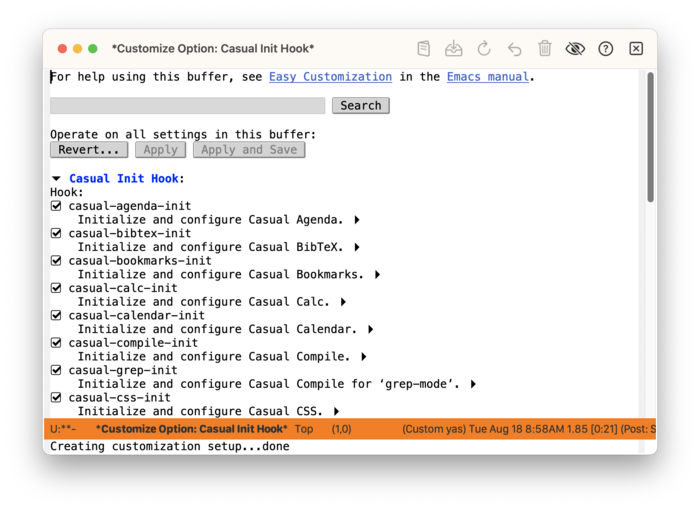Image resolution: width=700 pixels, height=511 pixels.
Task: Click the save-to-tray toolbar icon
Action: [453, 48]
